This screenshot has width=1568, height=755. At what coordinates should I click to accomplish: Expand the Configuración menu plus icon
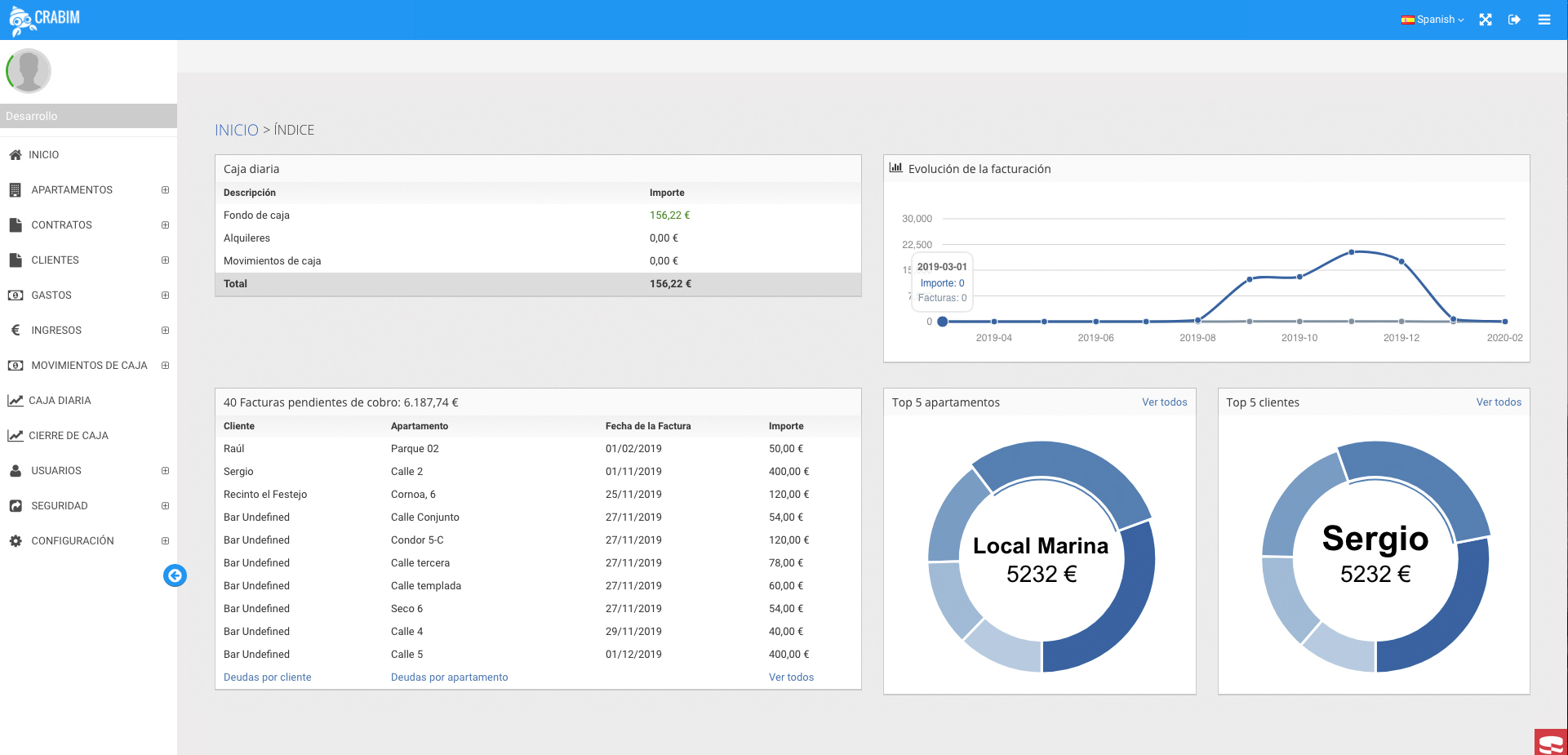pyautogui.click(x=165, y=541)
